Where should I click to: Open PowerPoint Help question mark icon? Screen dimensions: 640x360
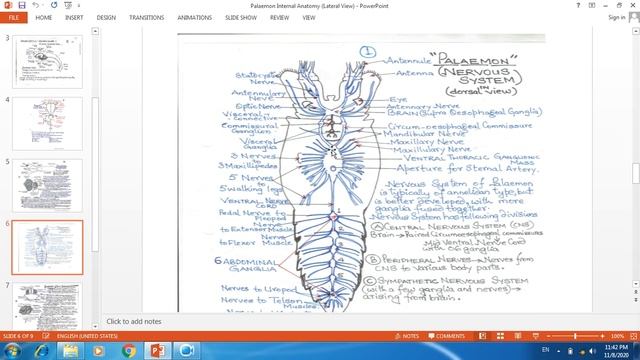pyautogui.click(x=578, y=5)
